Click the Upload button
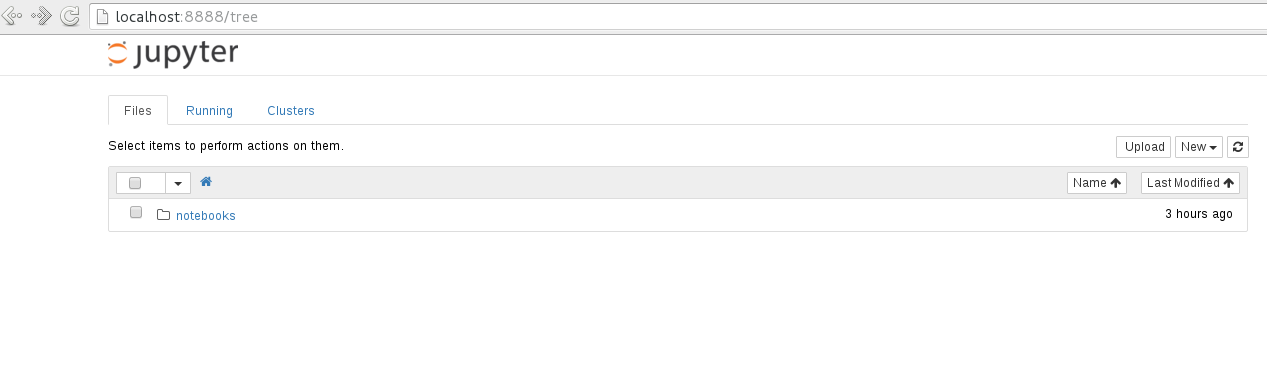 (1144, 147)
